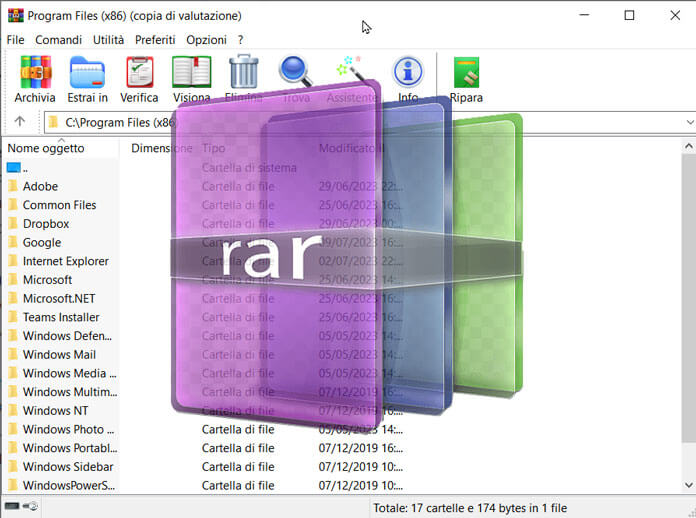Click the Windows Sidebar folder icon
This screenshot has height=518, width=696.
(13, 466)
